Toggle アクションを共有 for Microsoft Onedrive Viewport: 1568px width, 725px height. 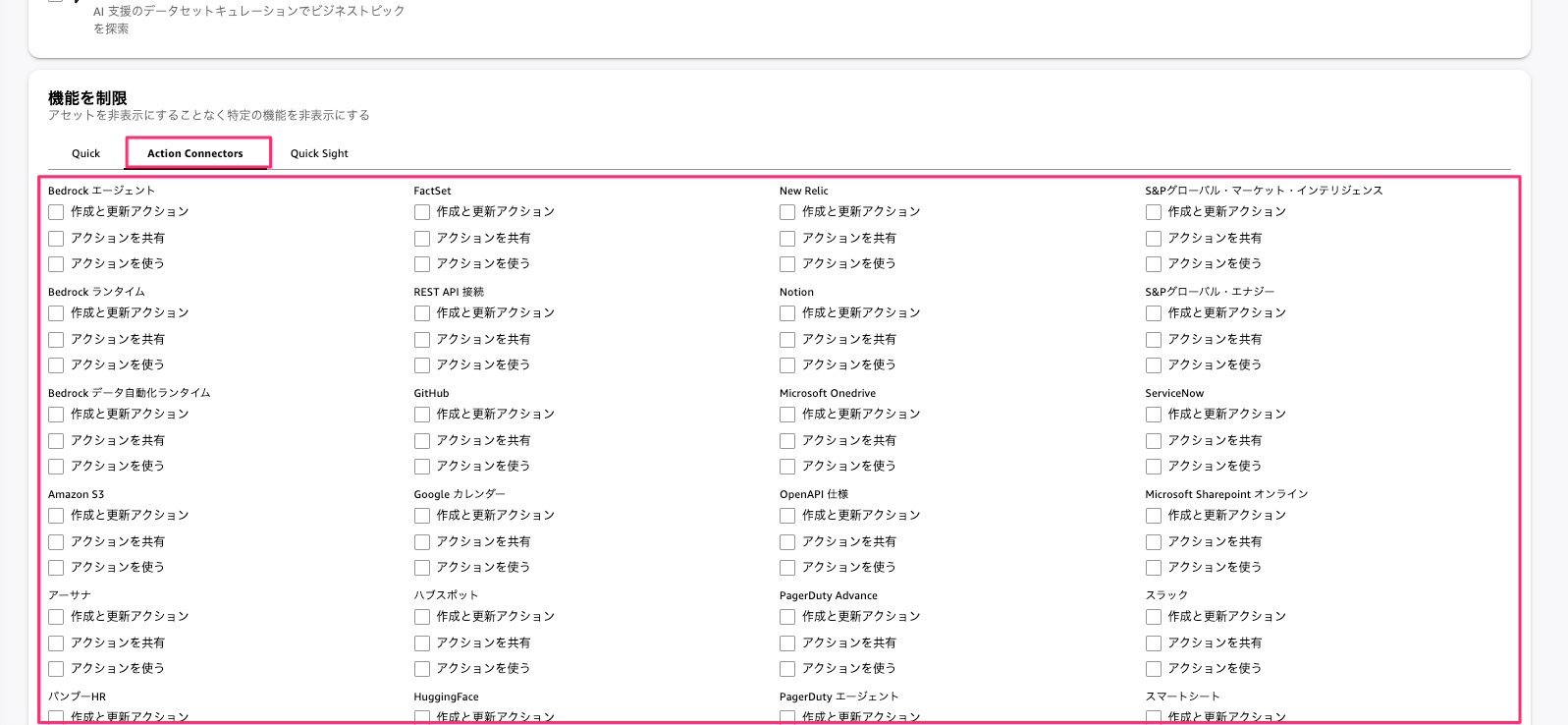[787, 441]
